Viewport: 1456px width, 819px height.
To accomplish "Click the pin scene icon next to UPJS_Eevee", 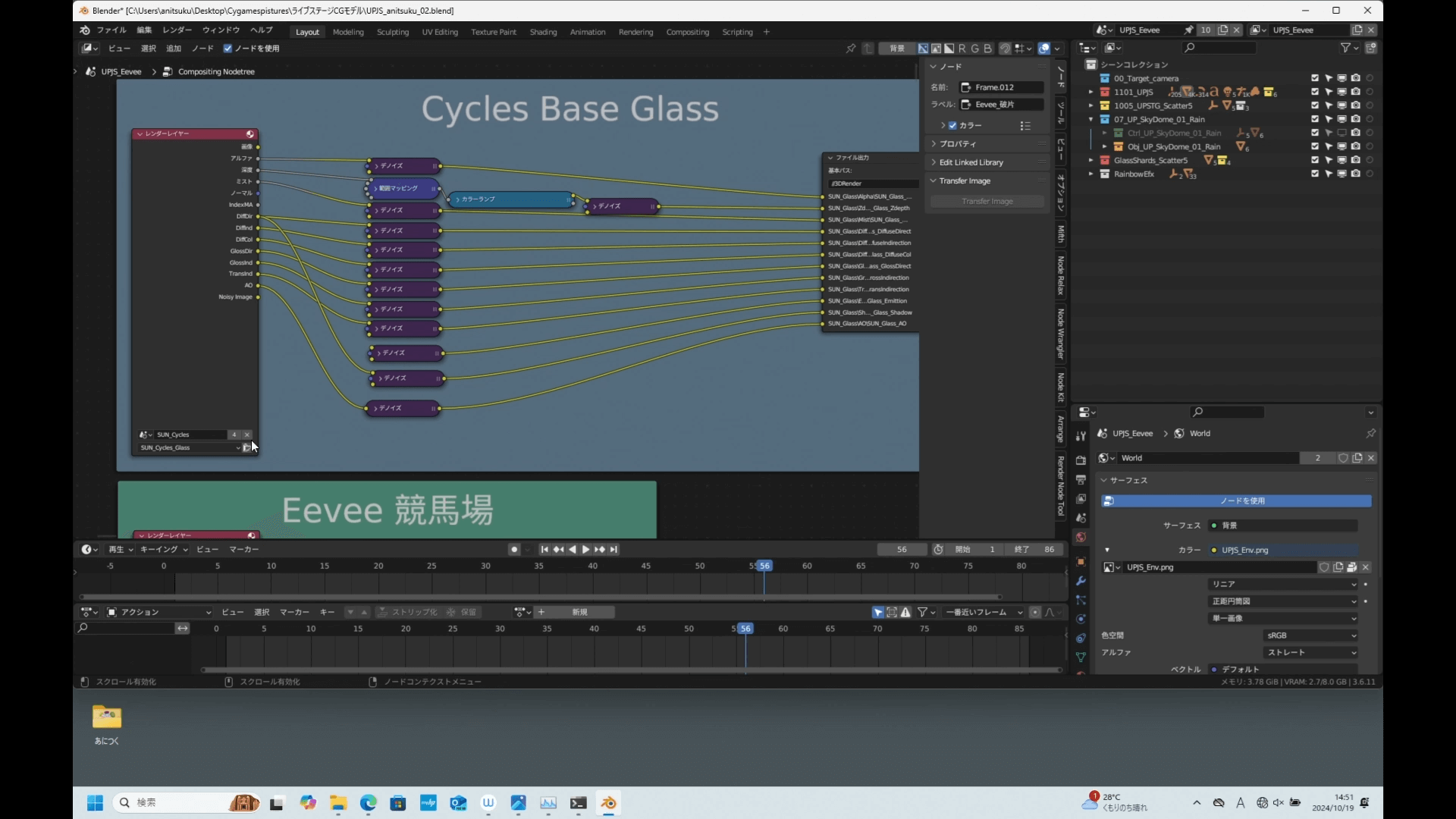I will coord(1188,30).
